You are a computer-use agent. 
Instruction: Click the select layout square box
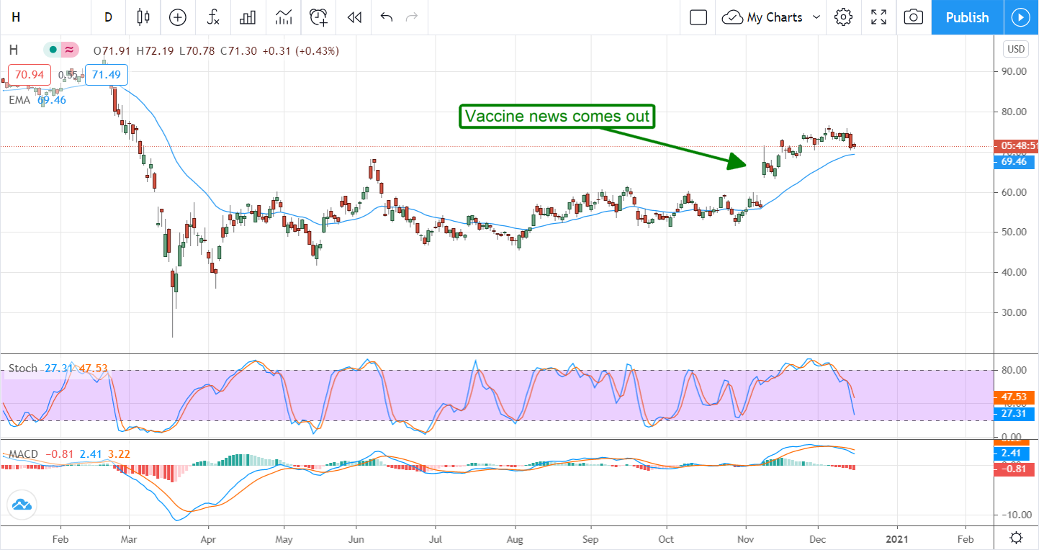pos(698,17)
